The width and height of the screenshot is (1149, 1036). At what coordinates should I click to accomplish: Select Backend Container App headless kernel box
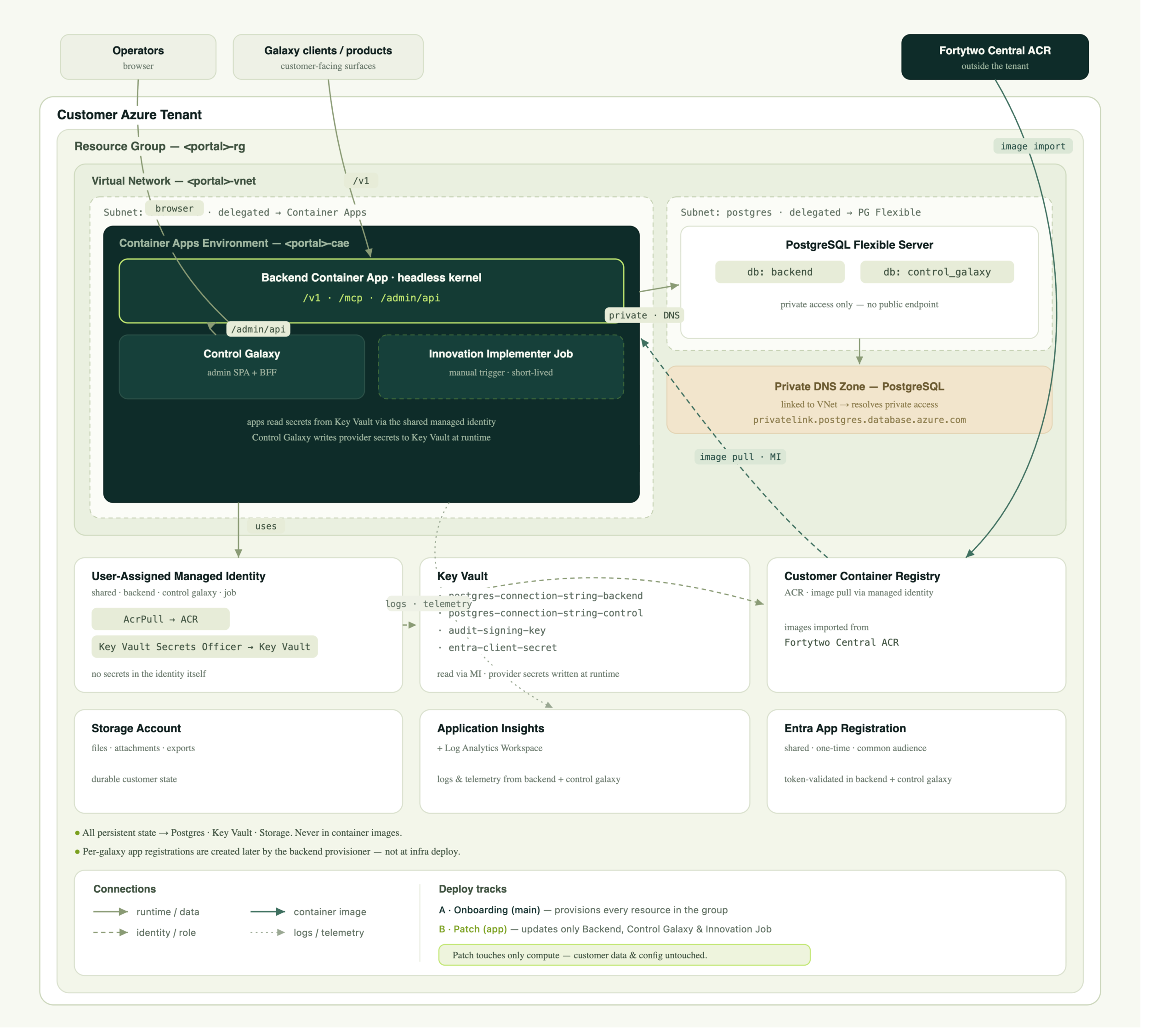coord(371,291)
